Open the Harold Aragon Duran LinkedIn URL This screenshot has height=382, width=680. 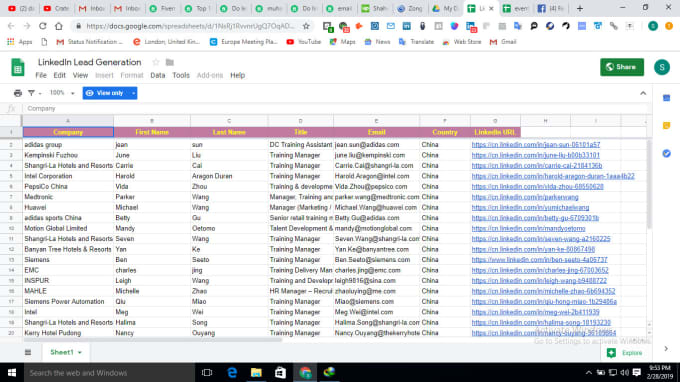pos(553,176)
